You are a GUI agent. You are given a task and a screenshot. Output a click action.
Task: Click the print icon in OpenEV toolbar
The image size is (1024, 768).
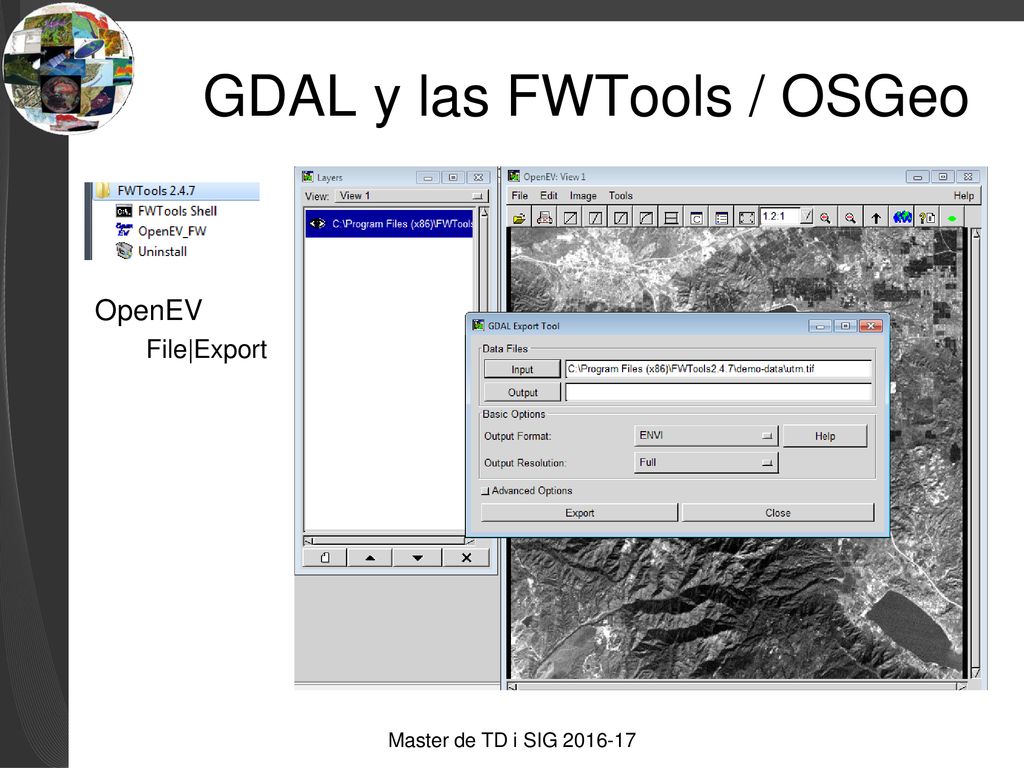544,217
